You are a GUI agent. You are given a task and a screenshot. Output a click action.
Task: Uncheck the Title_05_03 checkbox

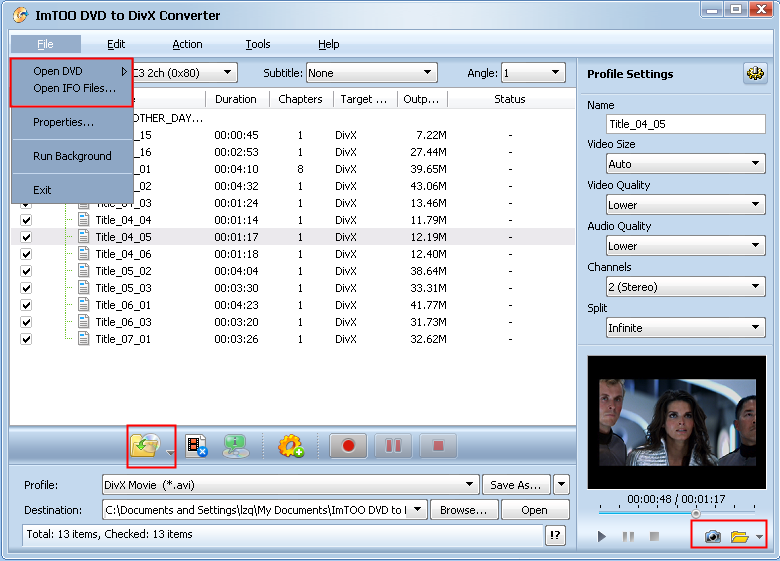pyautogui.click(x=26, y=288)
